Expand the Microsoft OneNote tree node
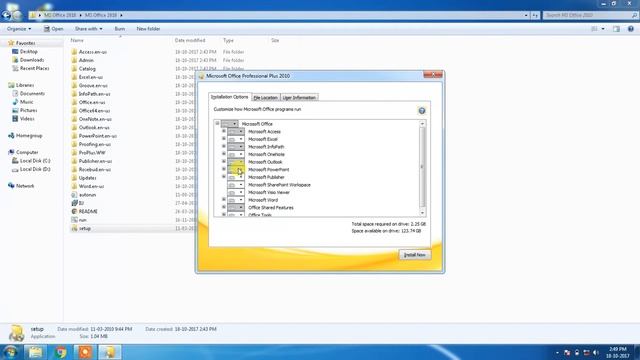Screen dimensions: 640x360 pos(224,154)
